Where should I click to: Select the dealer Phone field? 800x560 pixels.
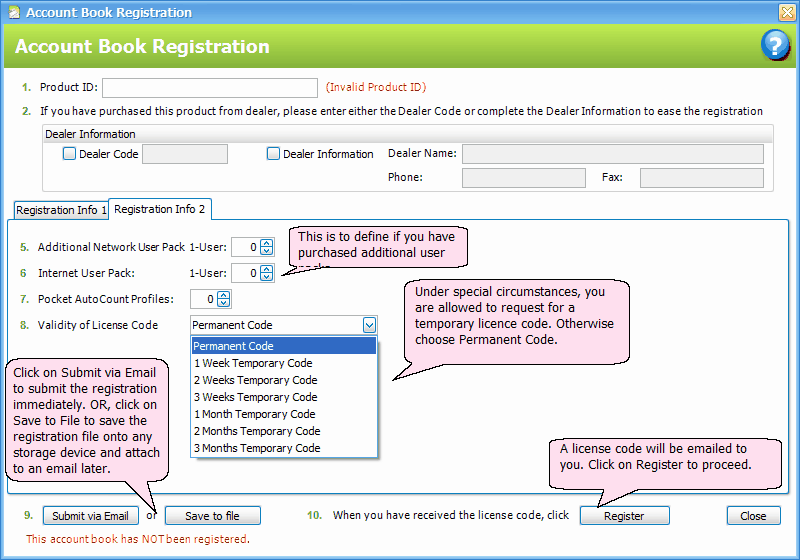coord(523,178)
